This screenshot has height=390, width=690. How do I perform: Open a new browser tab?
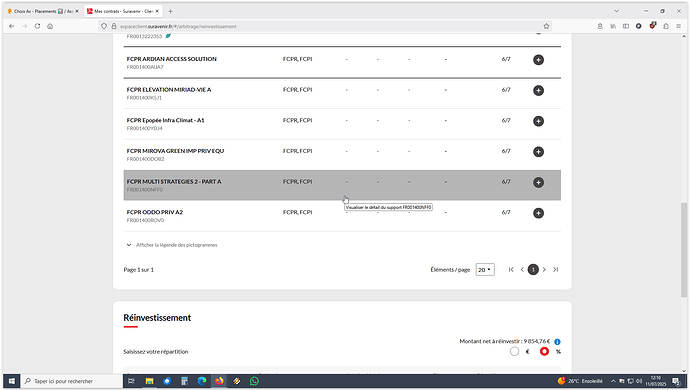click(x=170, y=11)
